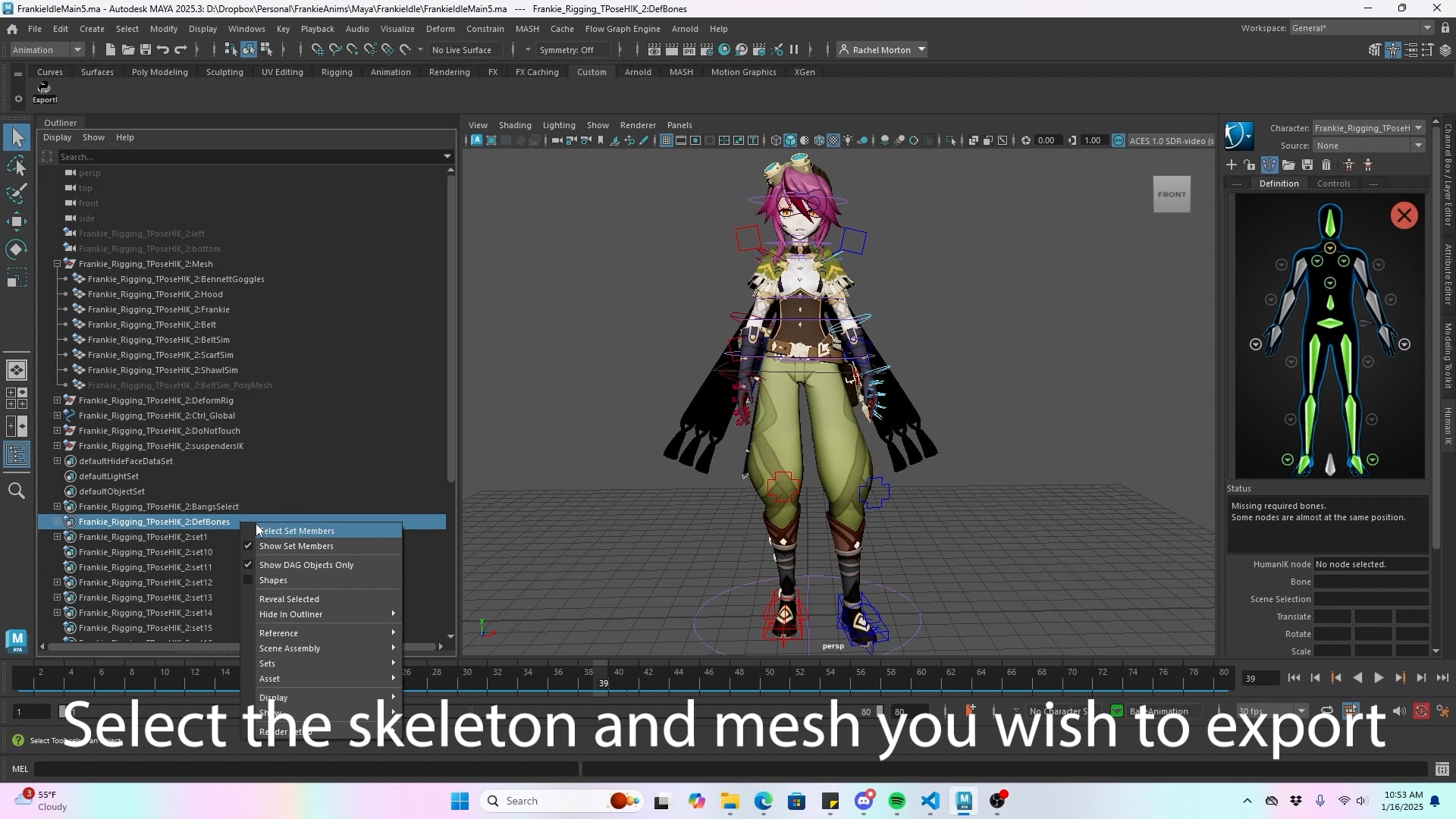Select the ScarfSim mesh in Outliner
The width and height of the screenshot is (1456, 819).
tap(160, 355)
